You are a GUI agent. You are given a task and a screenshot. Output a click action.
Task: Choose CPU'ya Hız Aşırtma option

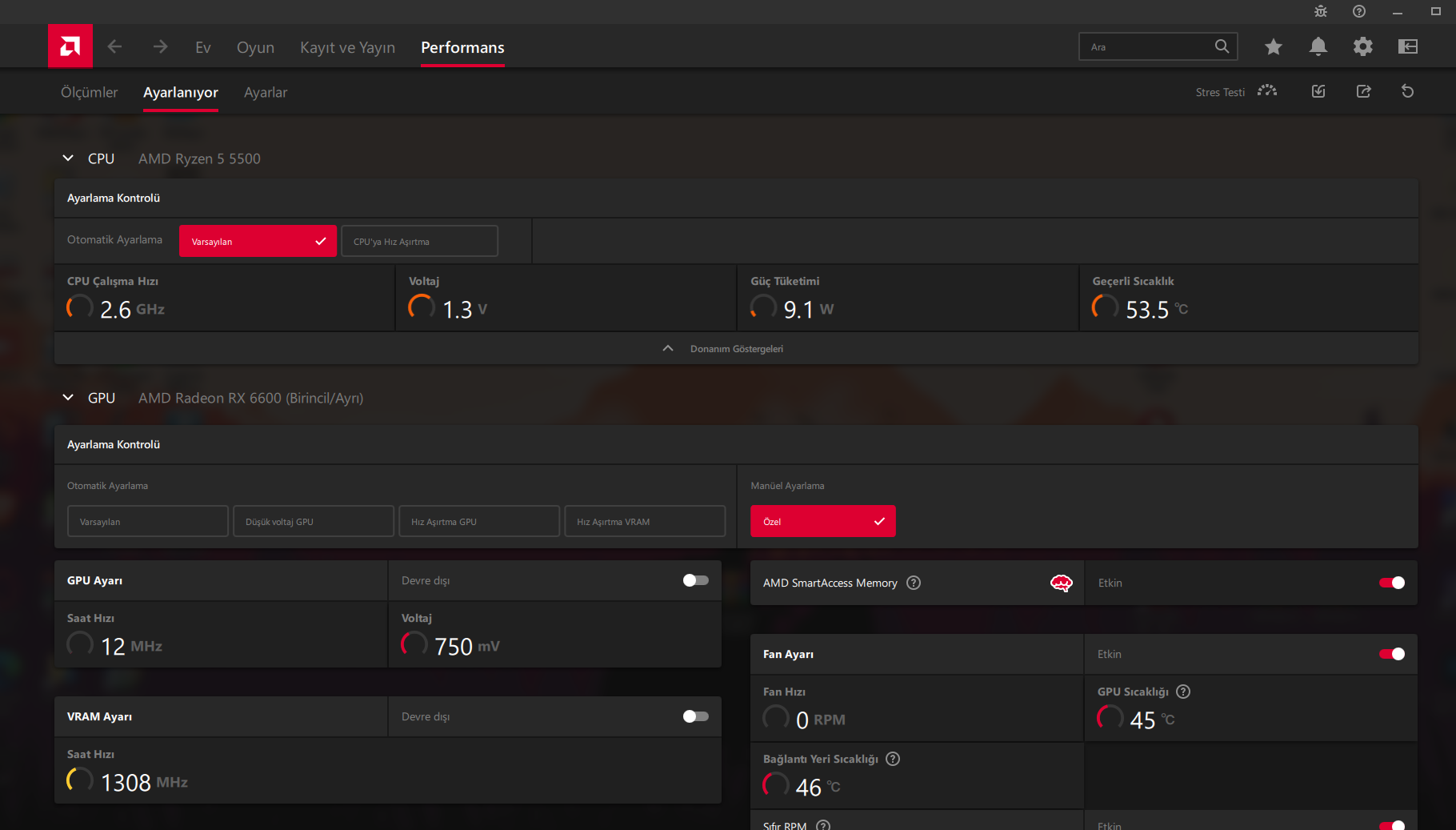click(x=419, y=242)
